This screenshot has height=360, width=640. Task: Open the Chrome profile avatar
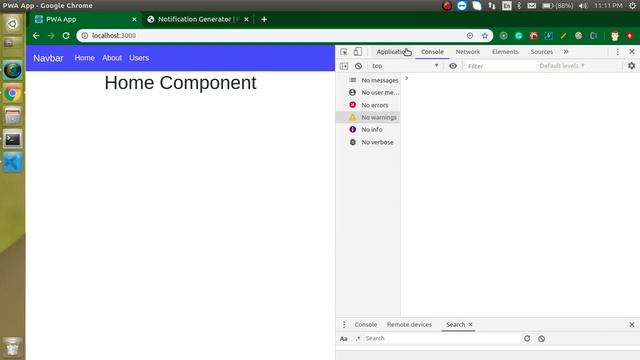coord(615,36)
